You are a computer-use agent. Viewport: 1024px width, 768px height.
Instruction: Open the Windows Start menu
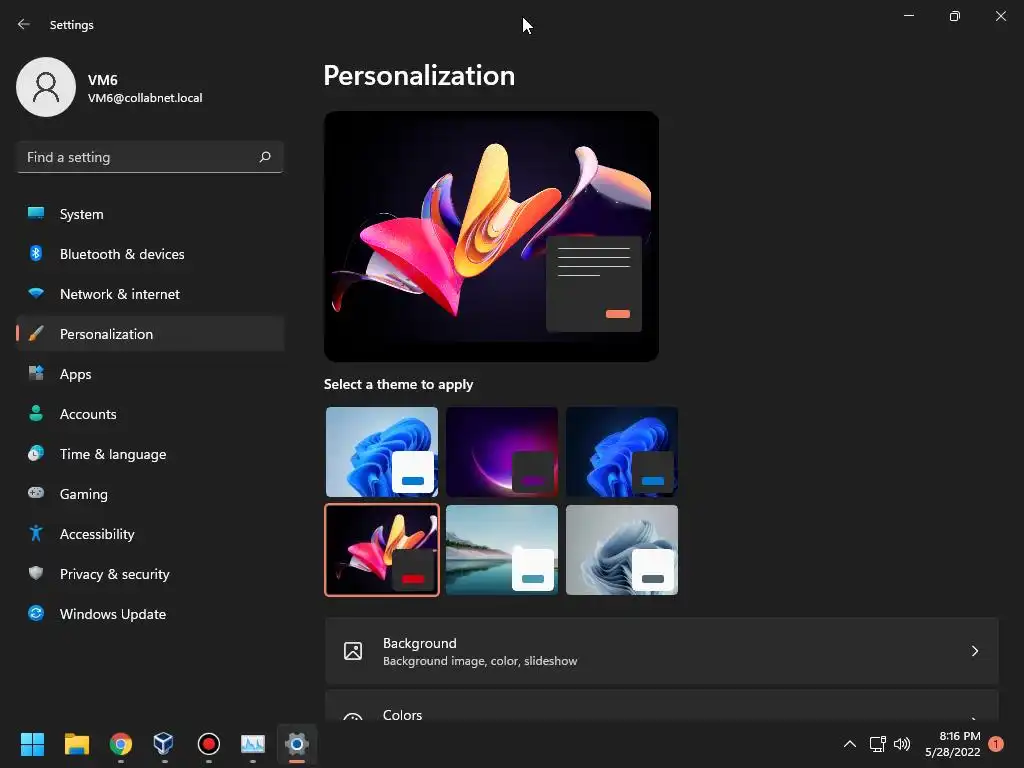click(32, 744)
